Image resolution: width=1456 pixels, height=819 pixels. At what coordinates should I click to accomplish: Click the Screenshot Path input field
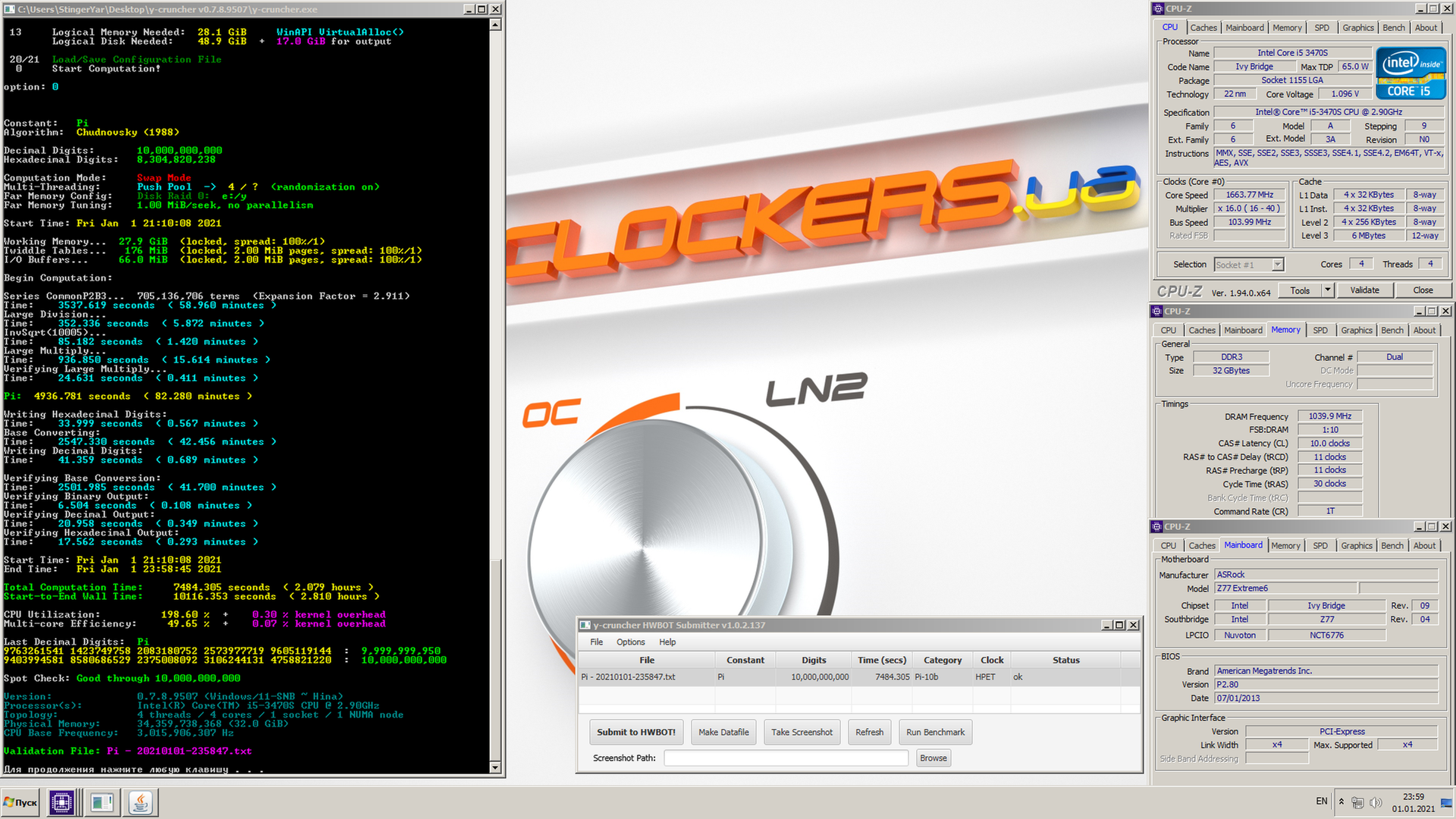(786, 758)
